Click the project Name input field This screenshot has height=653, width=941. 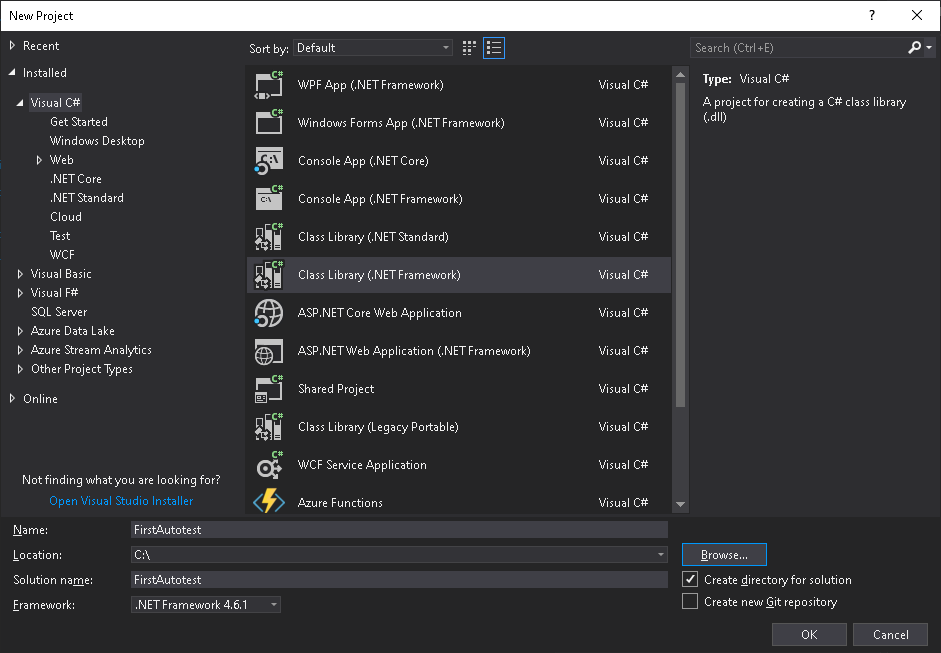click(x=398, y=530)
